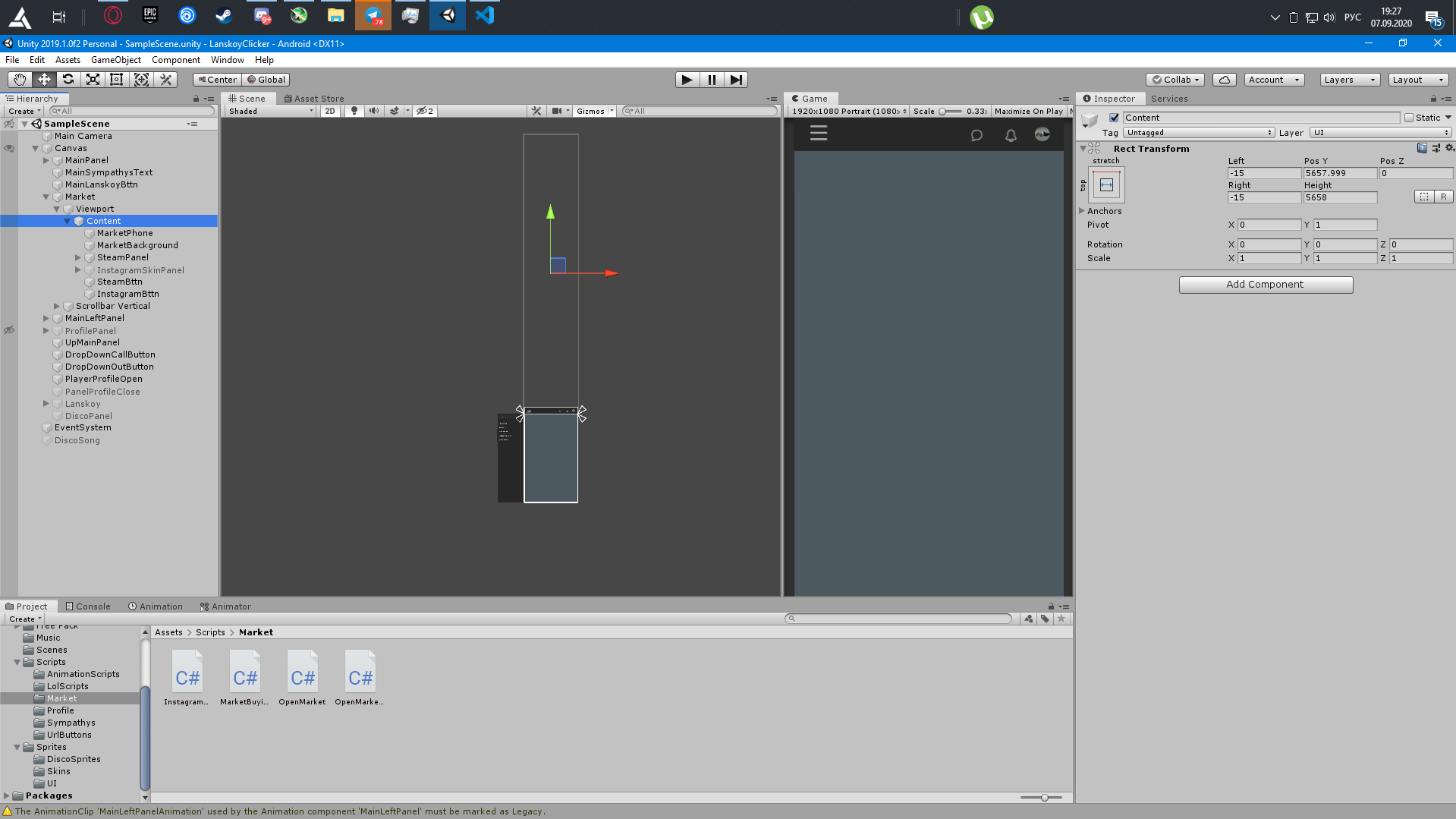1456x819 pixels.
Task: Open Steam from Windows taskbar
Action: click(224, 15)
